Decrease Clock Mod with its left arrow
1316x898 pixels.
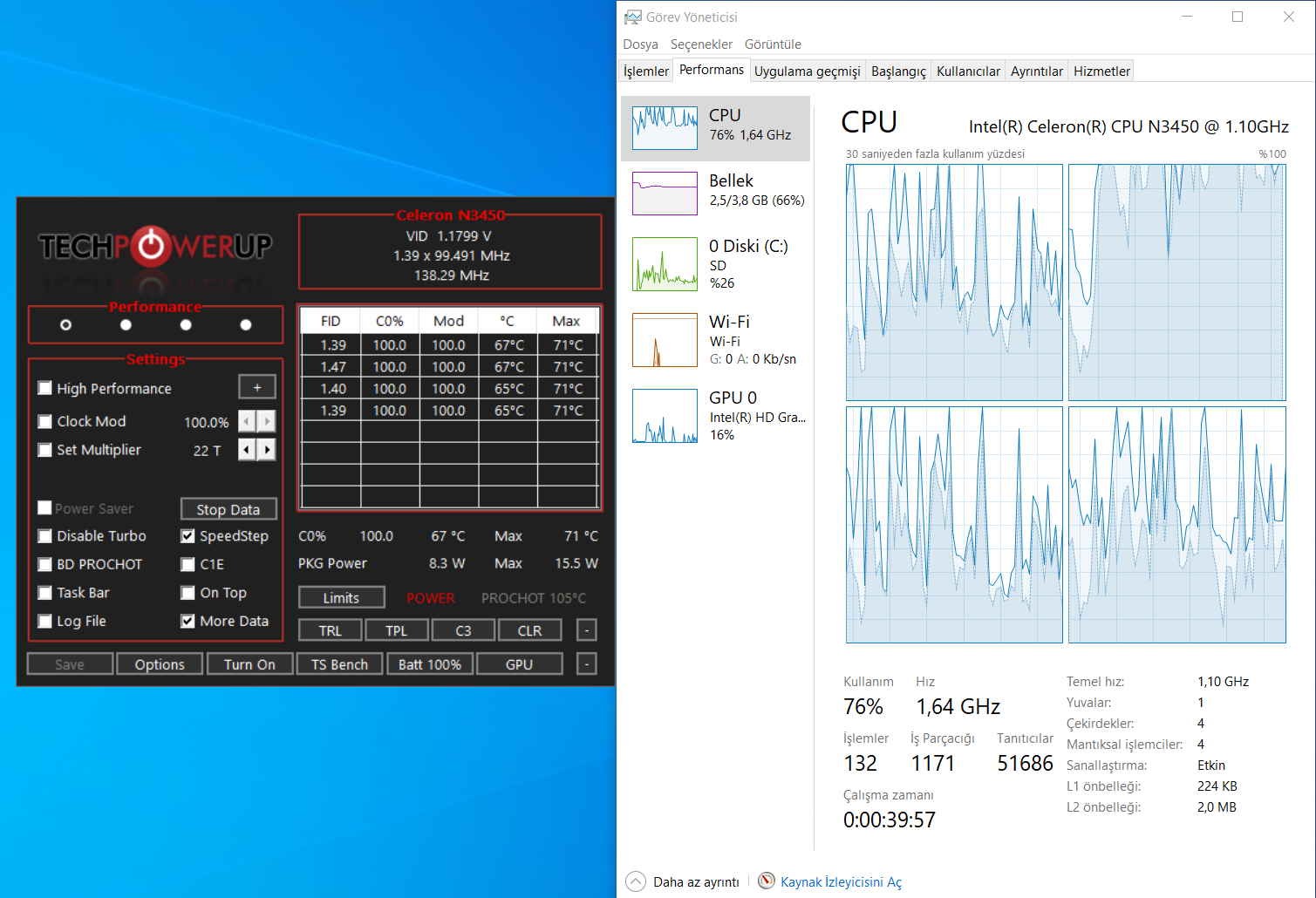point(247,421)
